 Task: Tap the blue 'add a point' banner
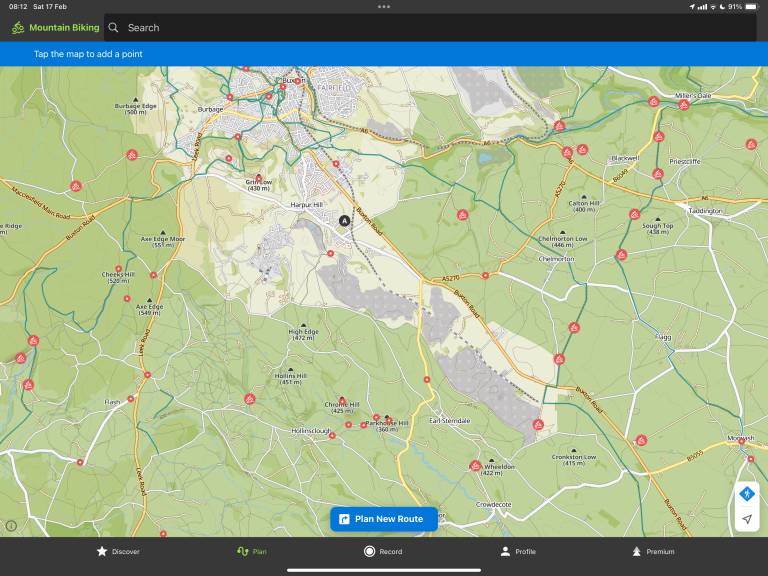click(x=384, y=54)
